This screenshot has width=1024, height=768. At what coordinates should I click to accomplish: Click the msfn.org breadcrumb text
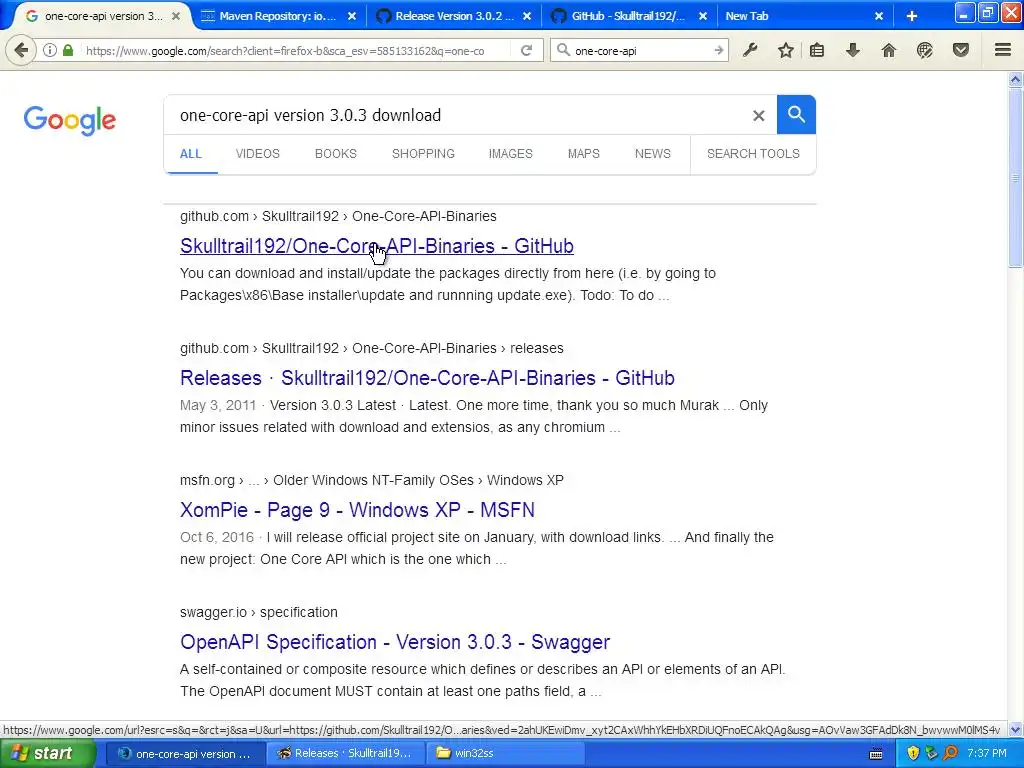click(x=207, y=481)
